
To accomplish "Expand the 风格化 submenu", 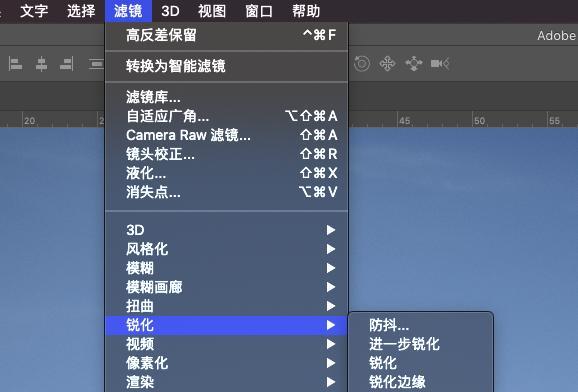I will pyautogui.click(x=227, y=249).
